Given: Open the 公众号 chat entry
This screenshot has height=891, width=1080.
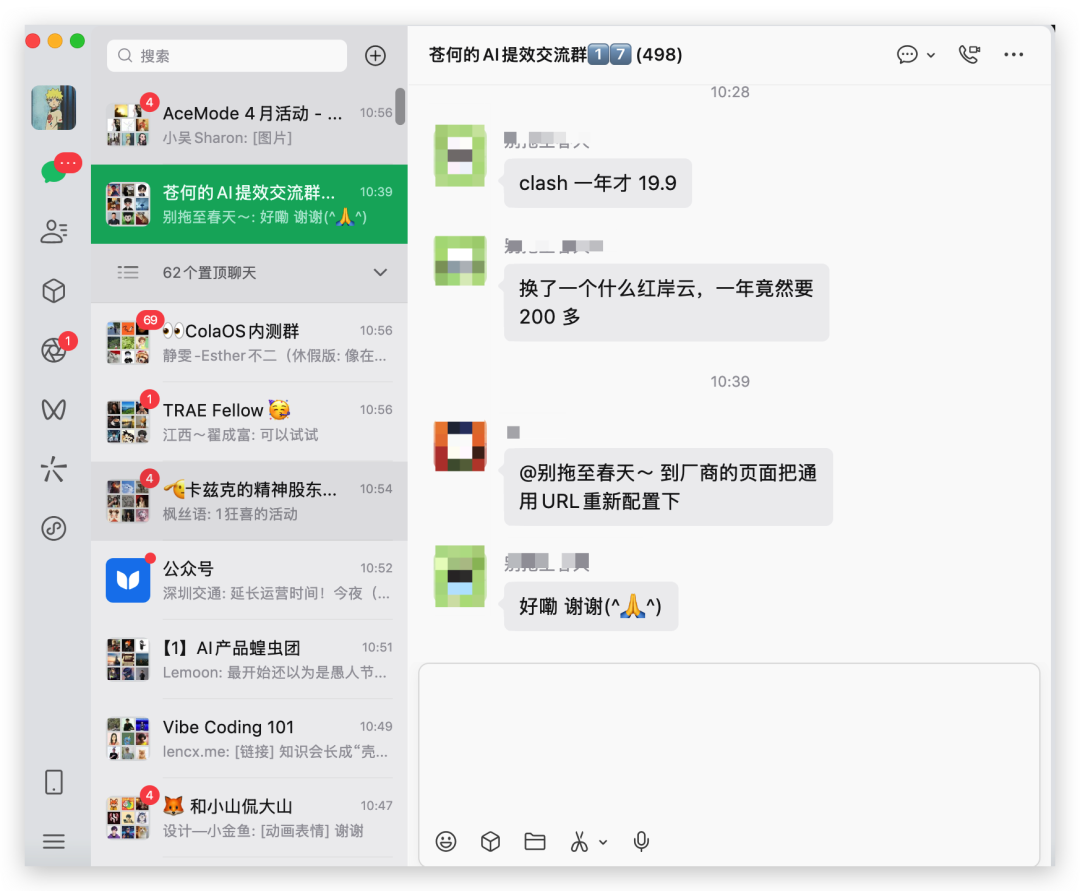Looking at the screenshot, I should 248,580.
